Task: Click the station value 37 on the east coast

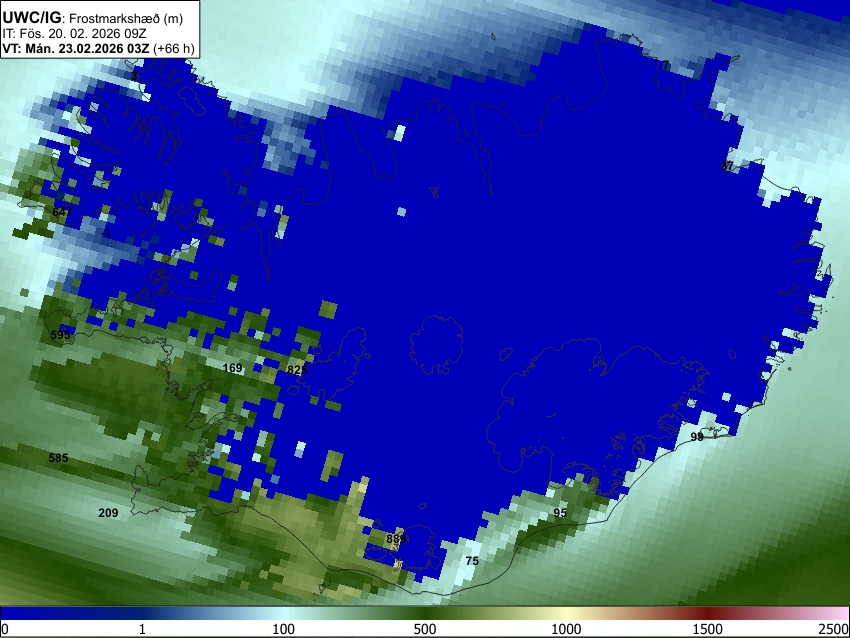Action: click(x=727, y=166)
